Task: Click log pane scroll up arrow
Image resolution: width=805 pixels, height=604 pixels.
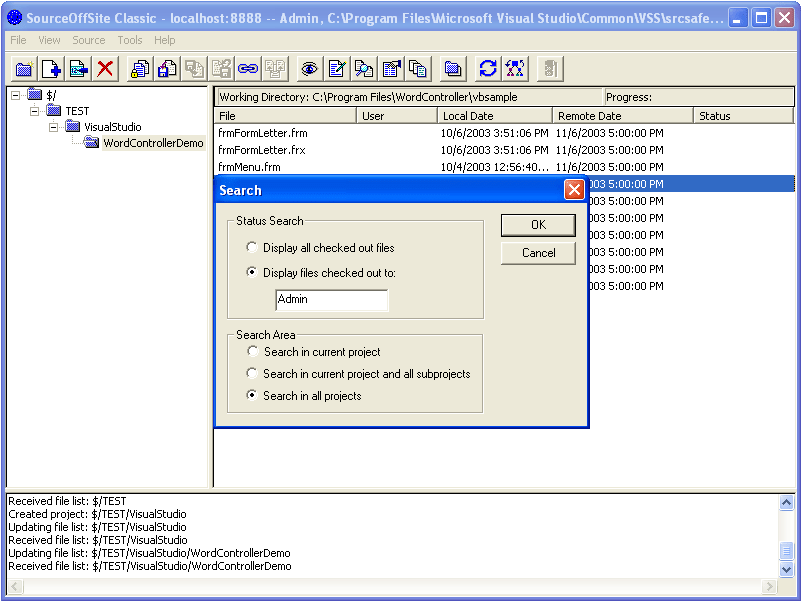Action: pyautogui.click(x=786, y=502)
